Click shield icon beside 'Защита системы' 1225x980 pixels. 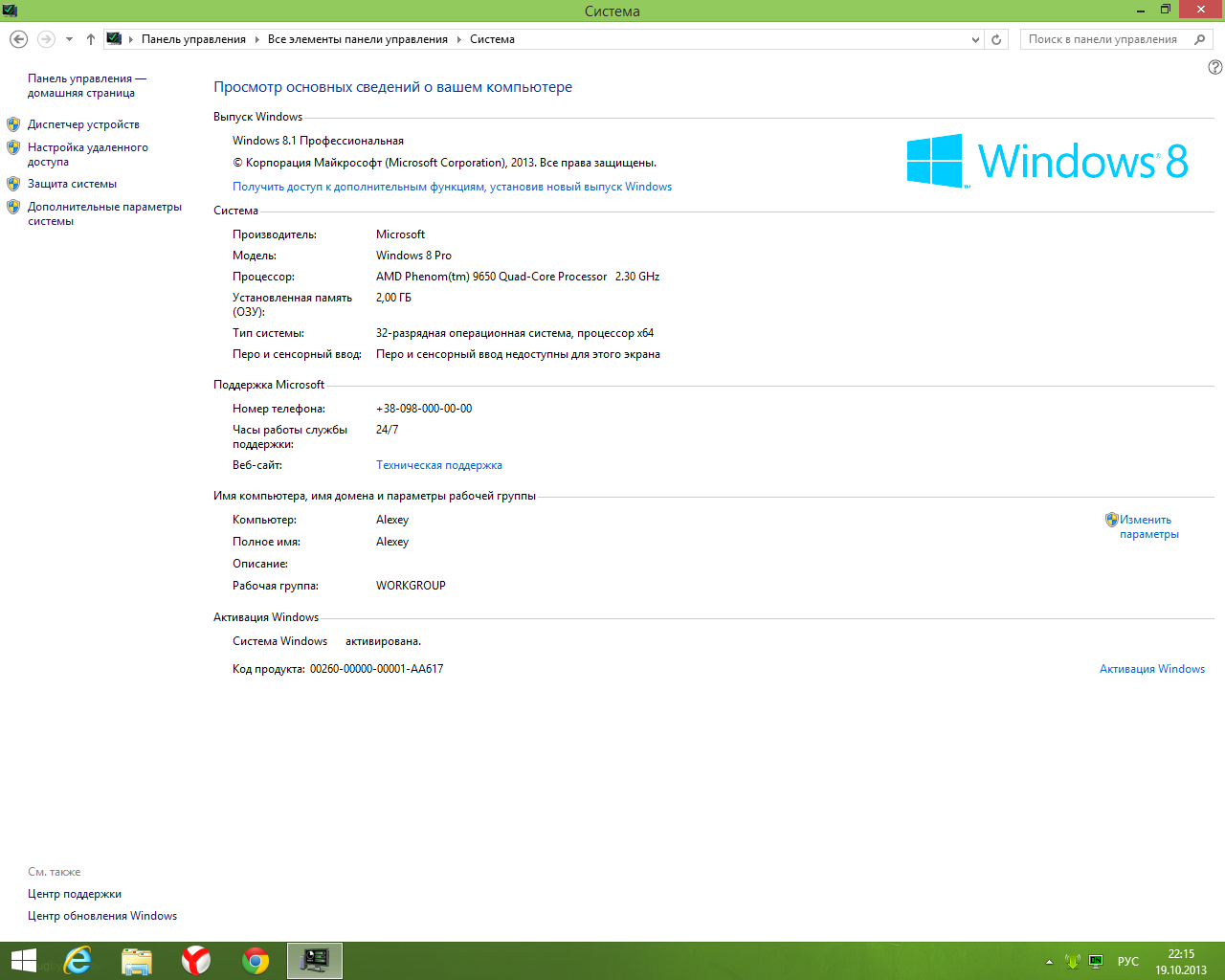[13, 184]
